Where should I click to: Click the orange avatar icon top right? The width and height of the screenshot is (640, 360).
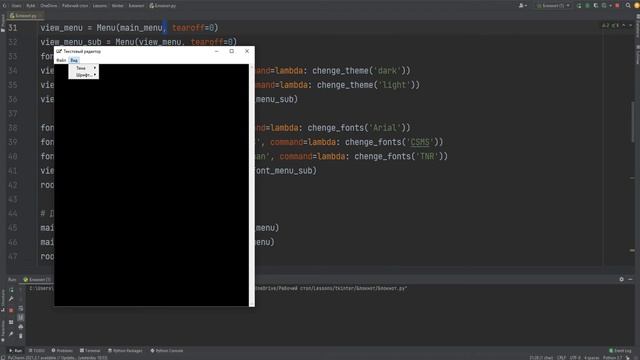coord(637,6)
